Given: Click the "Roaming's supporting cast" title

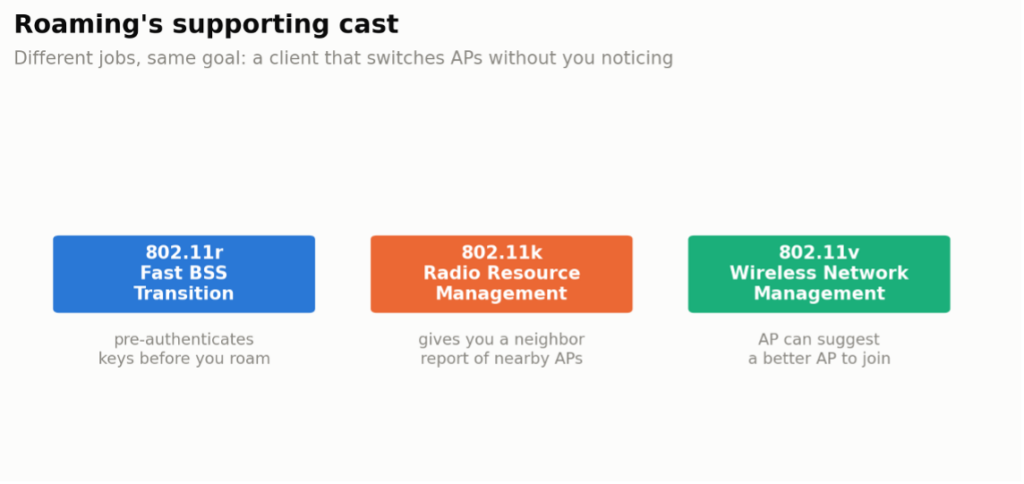Looking at the screenshot, I should [206, 24].
